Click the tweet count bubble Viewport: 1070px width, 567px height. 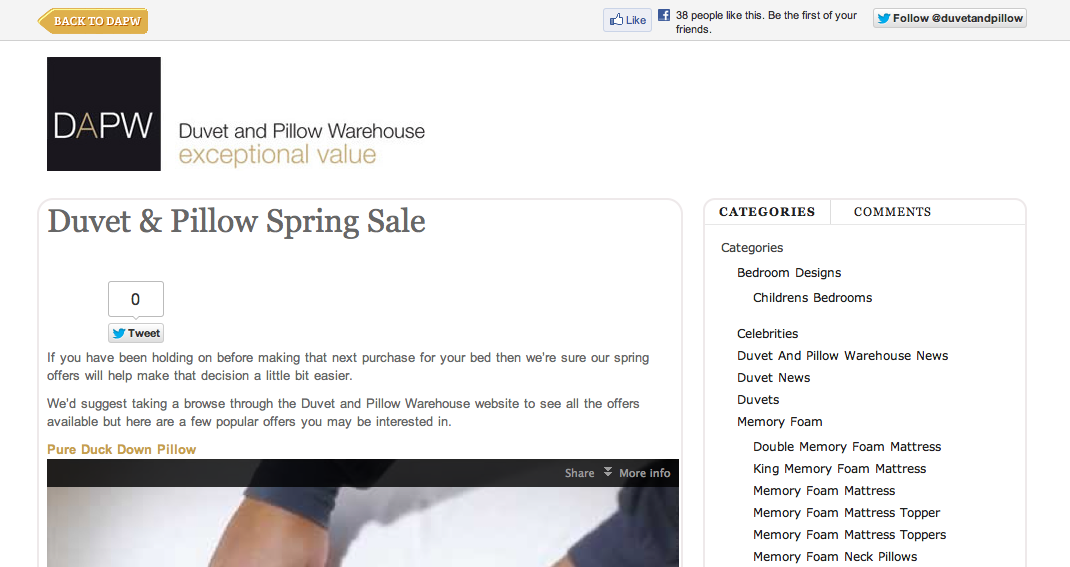click(136, 299)
